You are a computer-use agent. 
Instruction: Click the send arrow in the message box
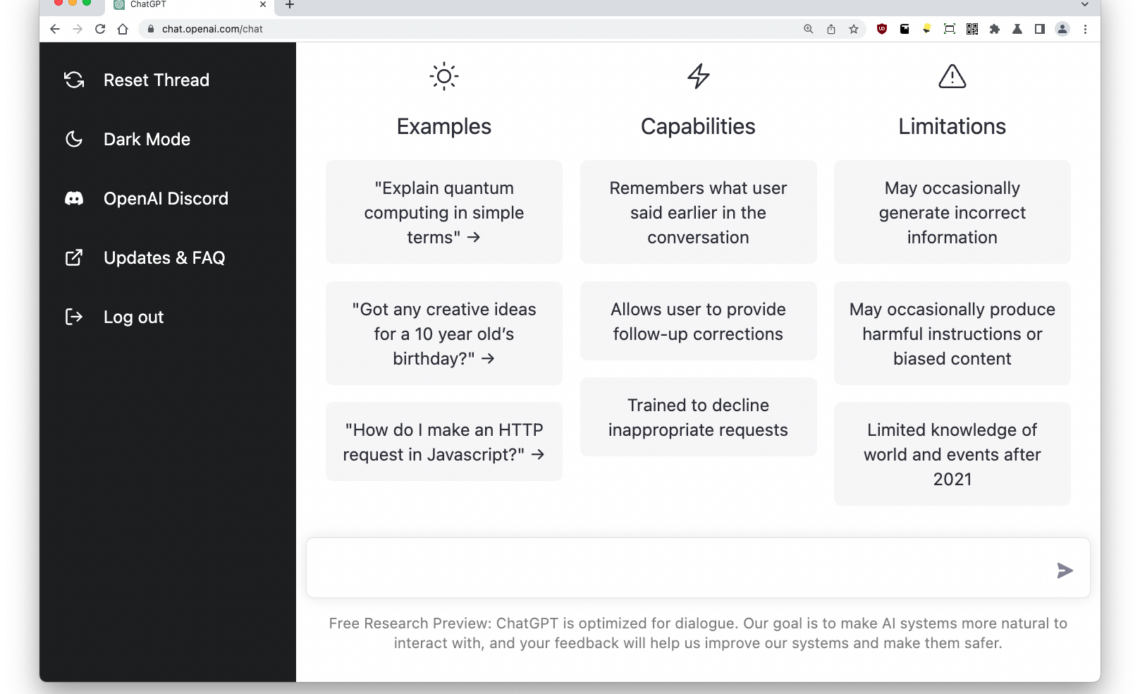(x=1064, y=570)
